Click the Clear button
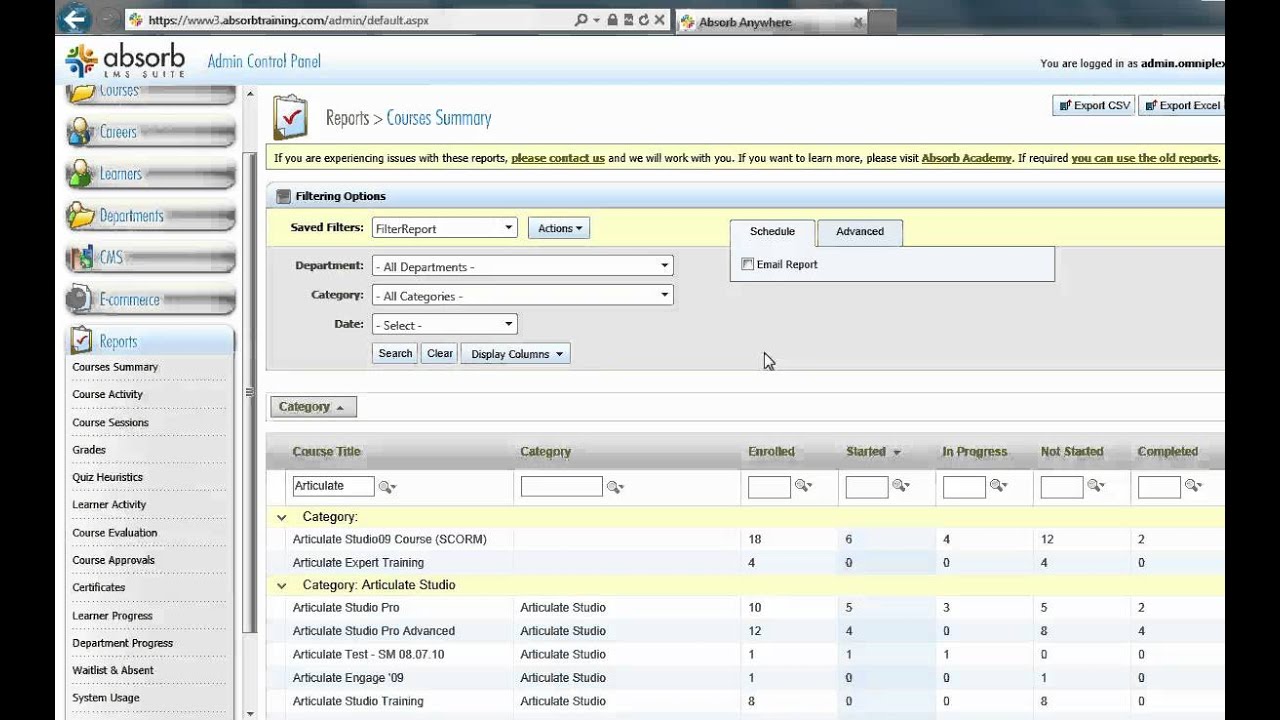 click(440, 353)
